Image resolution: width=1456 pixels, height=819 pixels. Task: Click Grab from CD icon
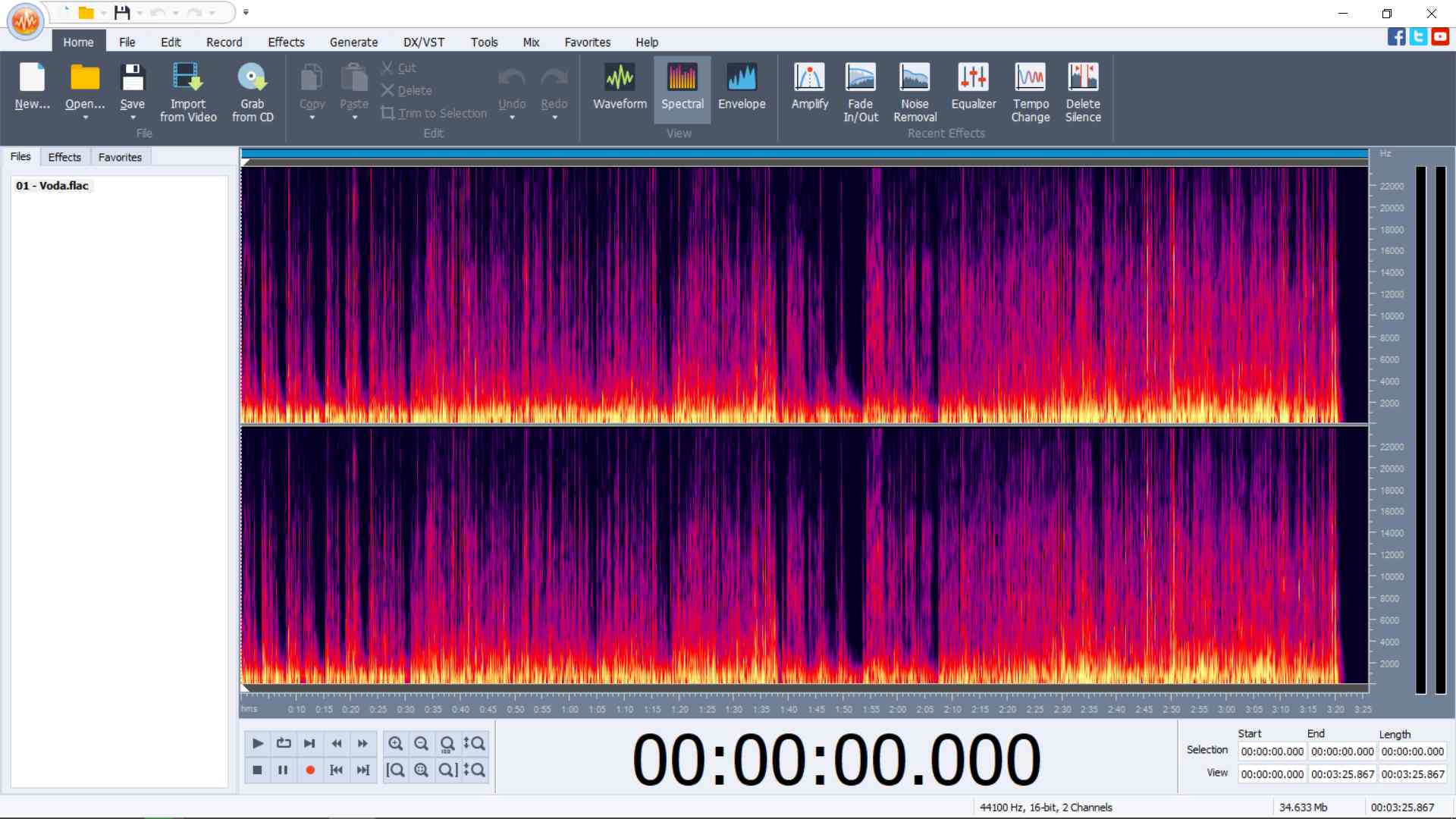click(x=252, y=78)
